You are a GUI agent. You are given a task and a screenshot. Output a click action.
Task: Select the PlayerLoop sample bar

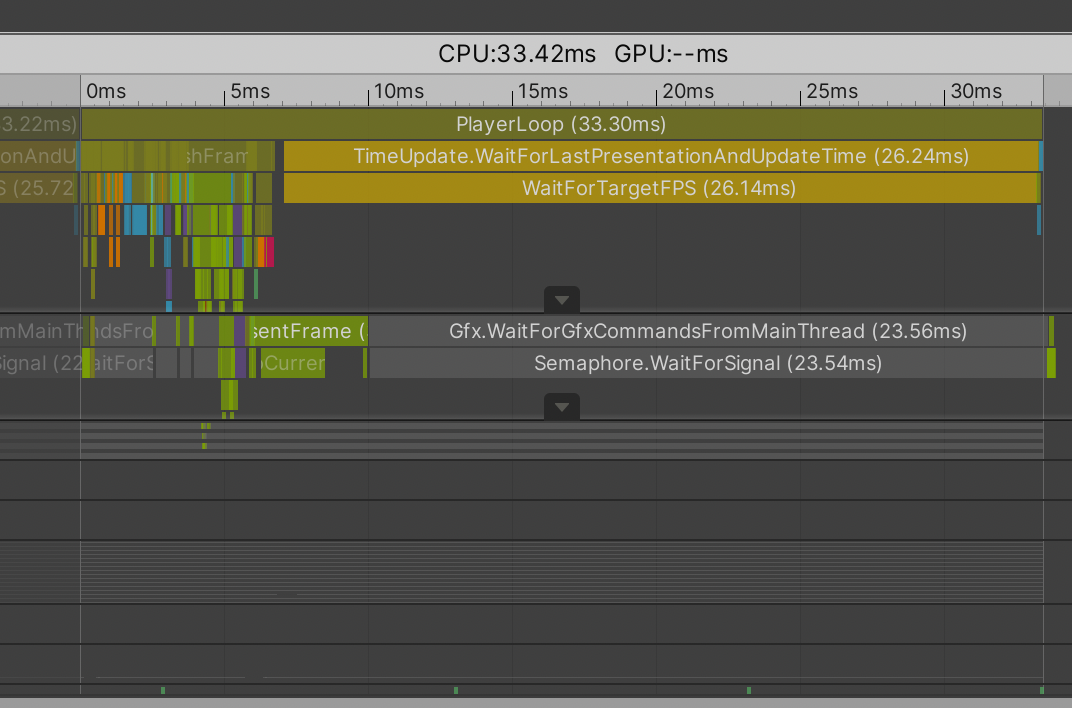[x=560, y=124]
